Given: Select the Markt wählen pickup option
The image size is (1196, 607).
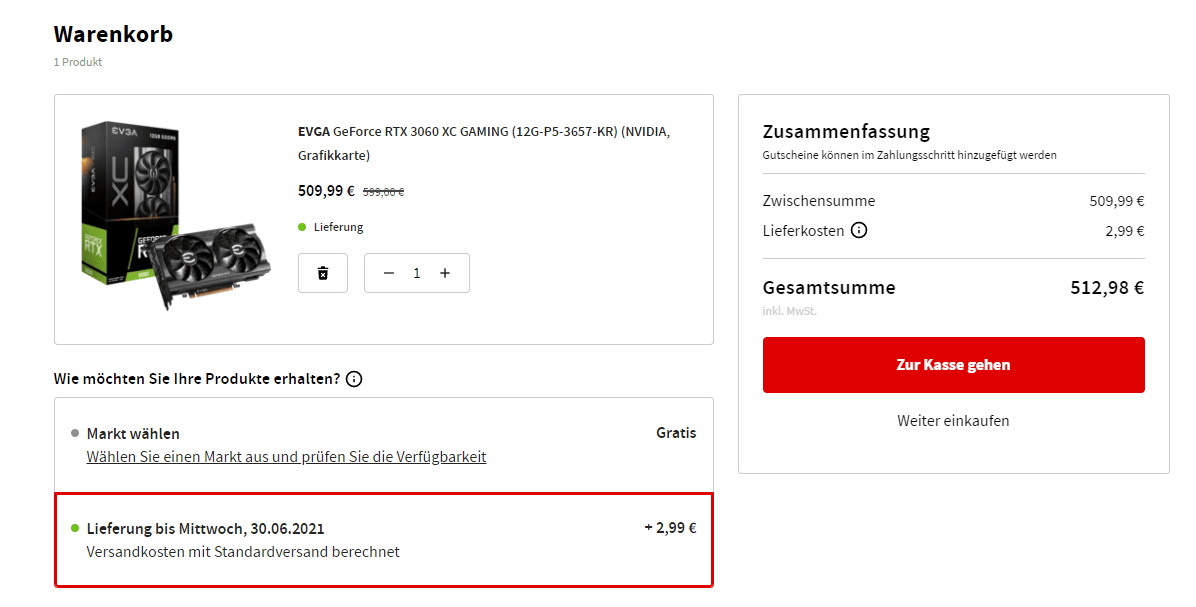Looking at the screenshot, I should (x=384, y=445).
